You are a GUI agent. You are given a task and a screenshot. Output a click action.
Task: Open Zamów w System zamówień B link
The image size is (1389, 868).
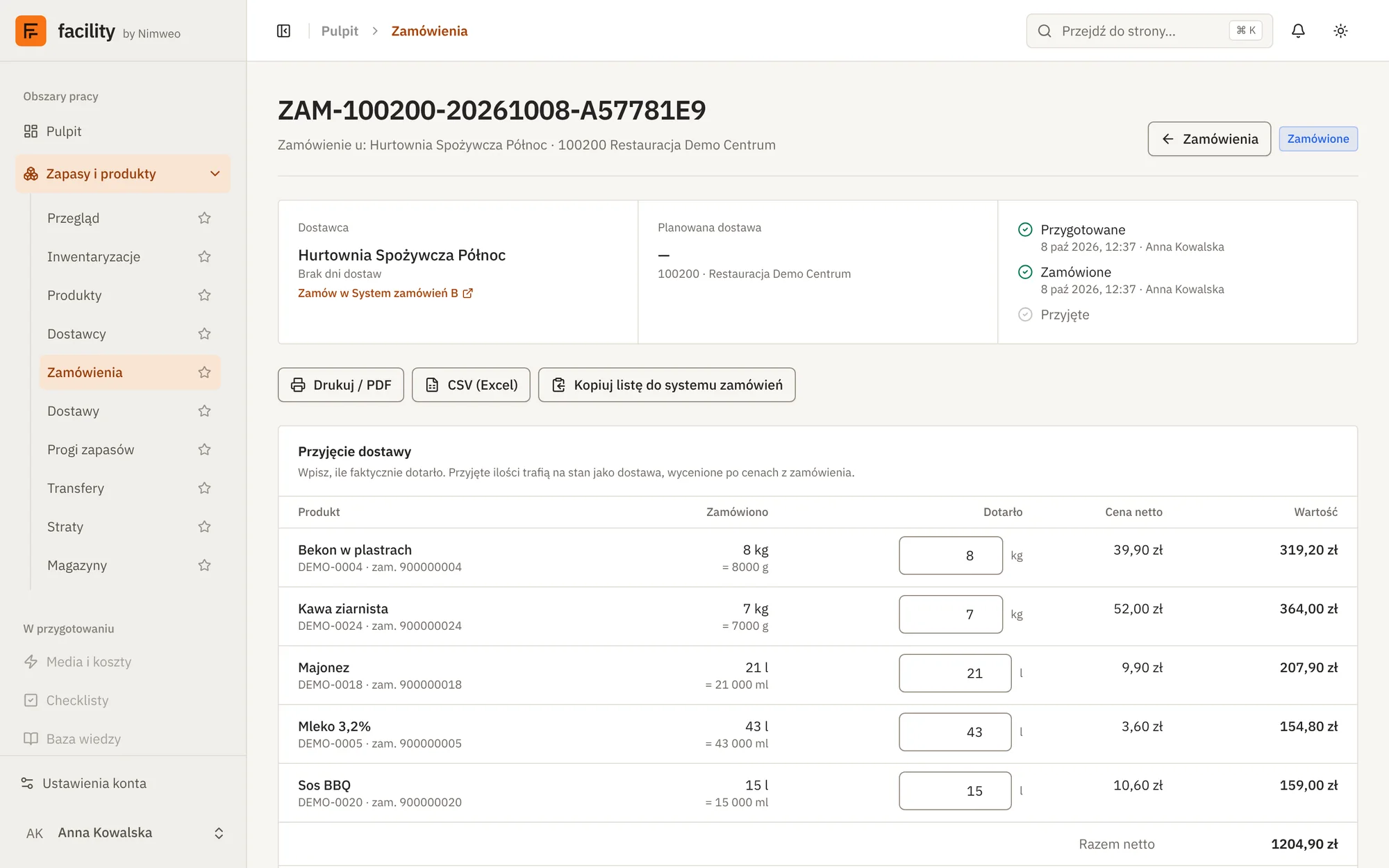pyautogui.click(x=385, y=293)
